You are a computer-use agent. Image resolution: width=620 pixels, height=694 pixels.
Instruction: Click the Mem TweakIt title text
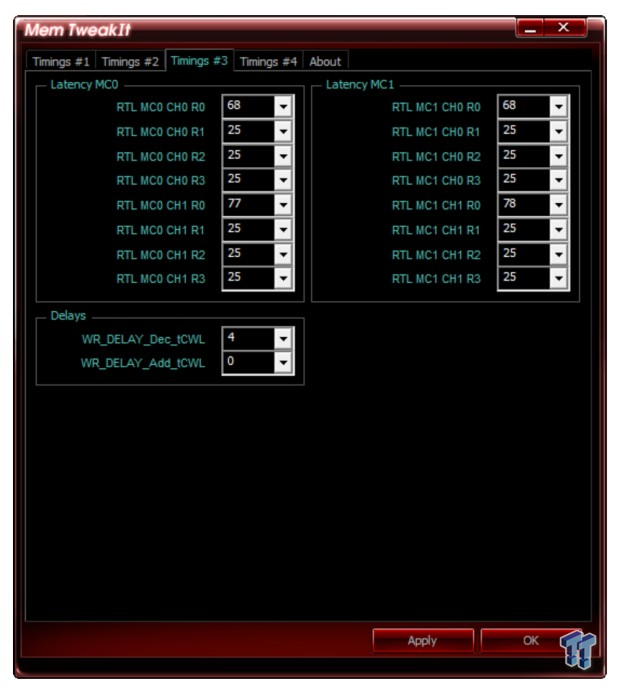point(77,30)
